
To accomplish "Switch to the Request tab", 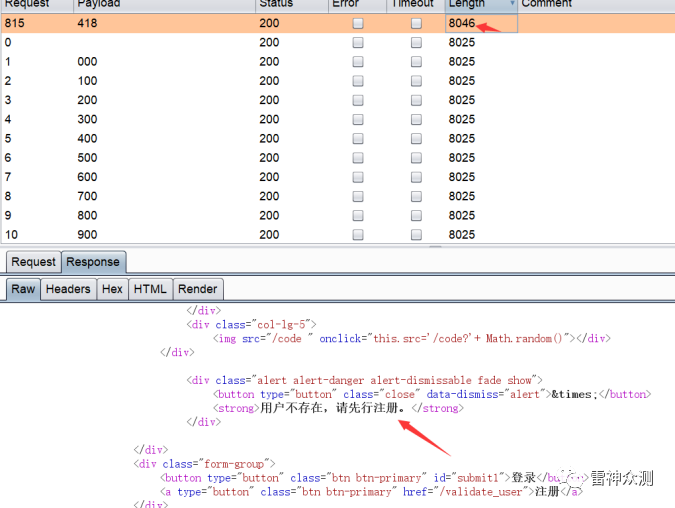I will coord(33,262).
